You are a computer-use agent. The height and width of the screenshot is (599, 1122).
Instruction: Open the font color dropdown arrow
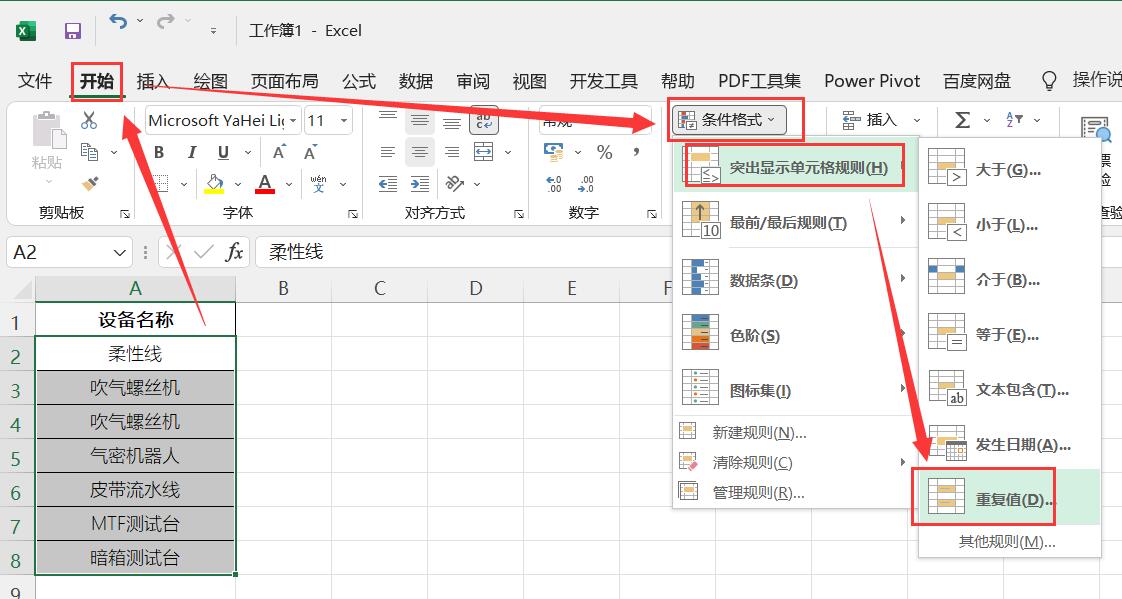coord(289,185)
